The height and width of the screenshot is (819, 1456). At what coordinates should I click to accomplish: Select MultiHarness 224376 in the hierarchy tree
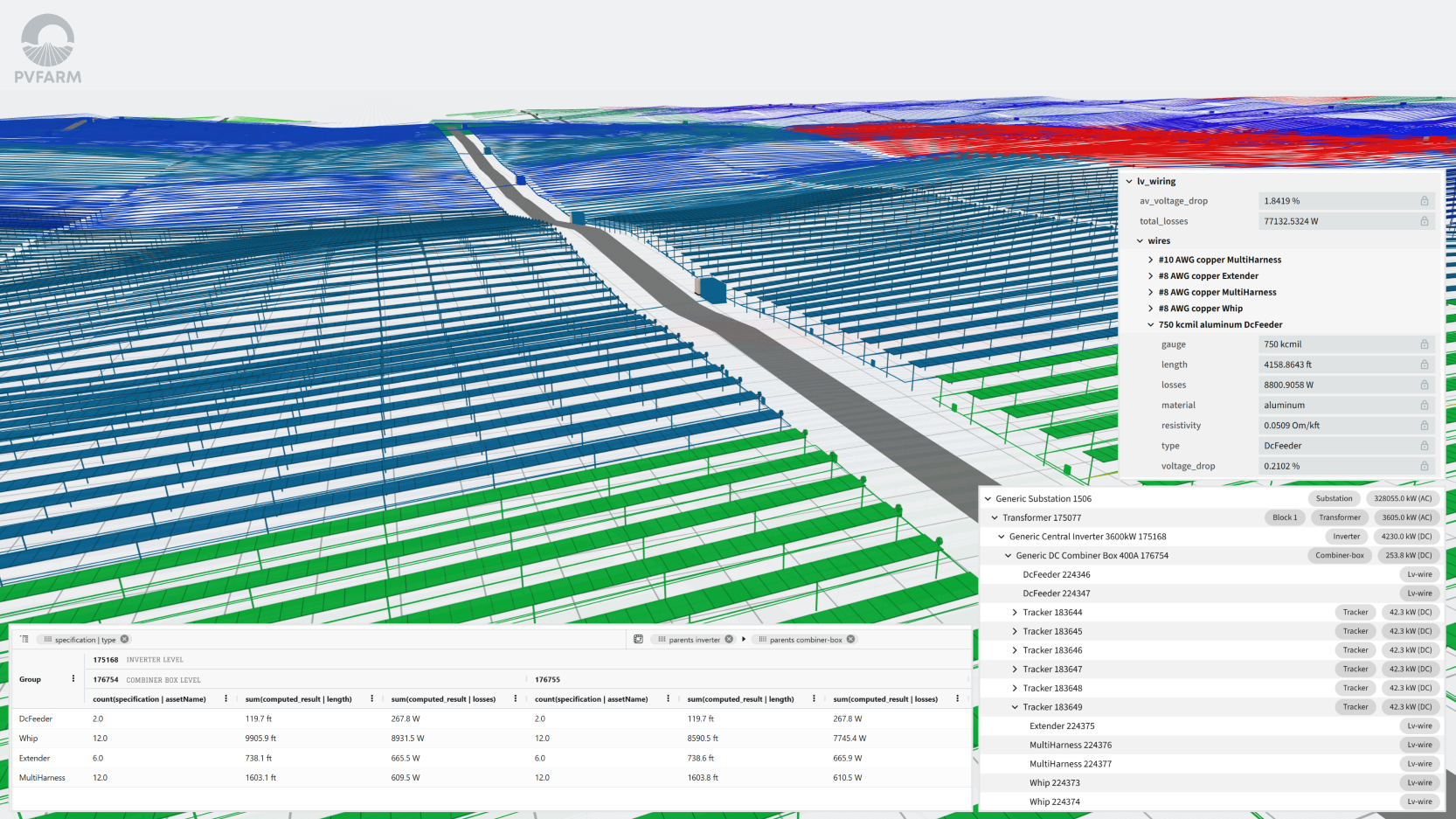[1071, 744]
